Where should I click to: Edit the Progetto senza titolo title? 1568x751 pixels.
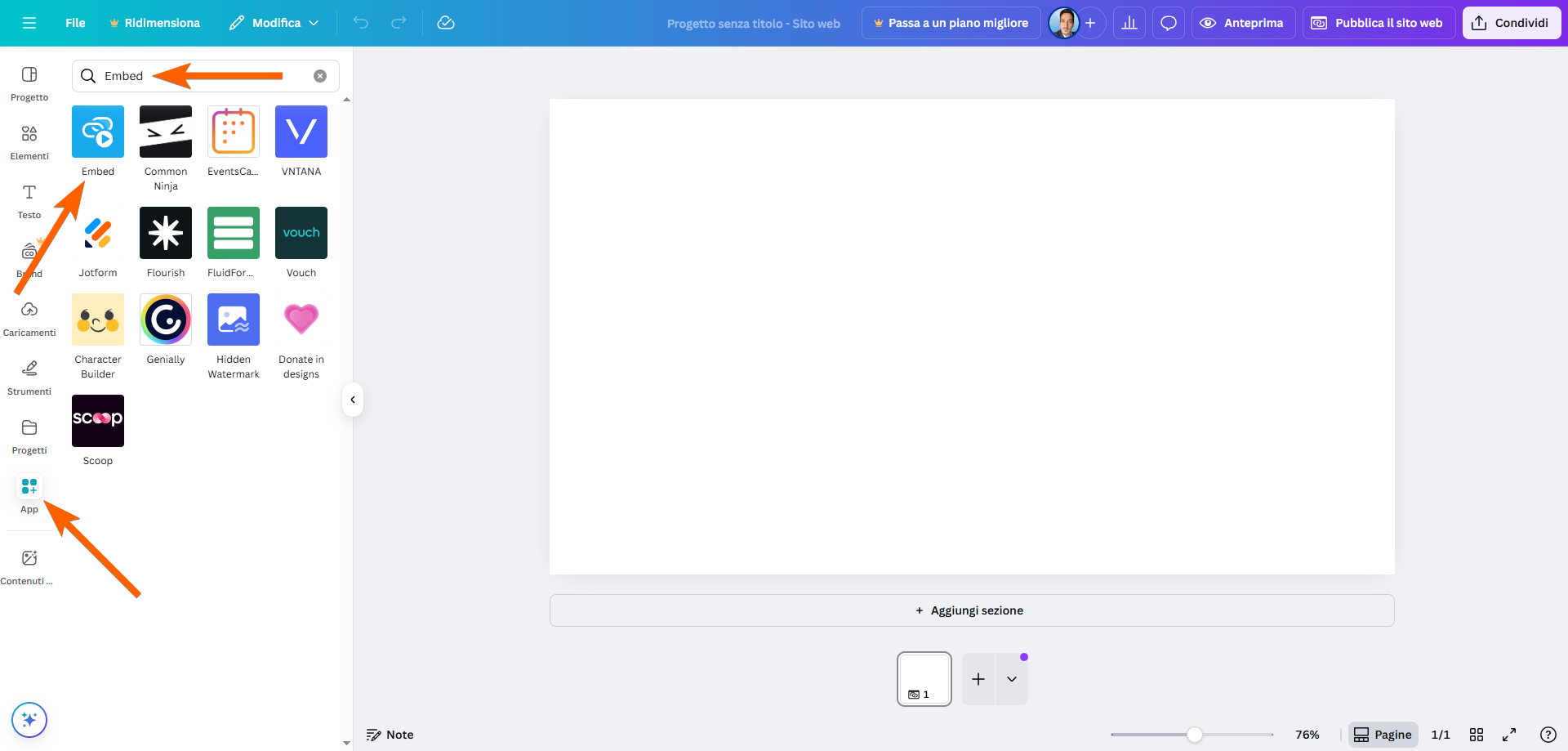[753, 24]
